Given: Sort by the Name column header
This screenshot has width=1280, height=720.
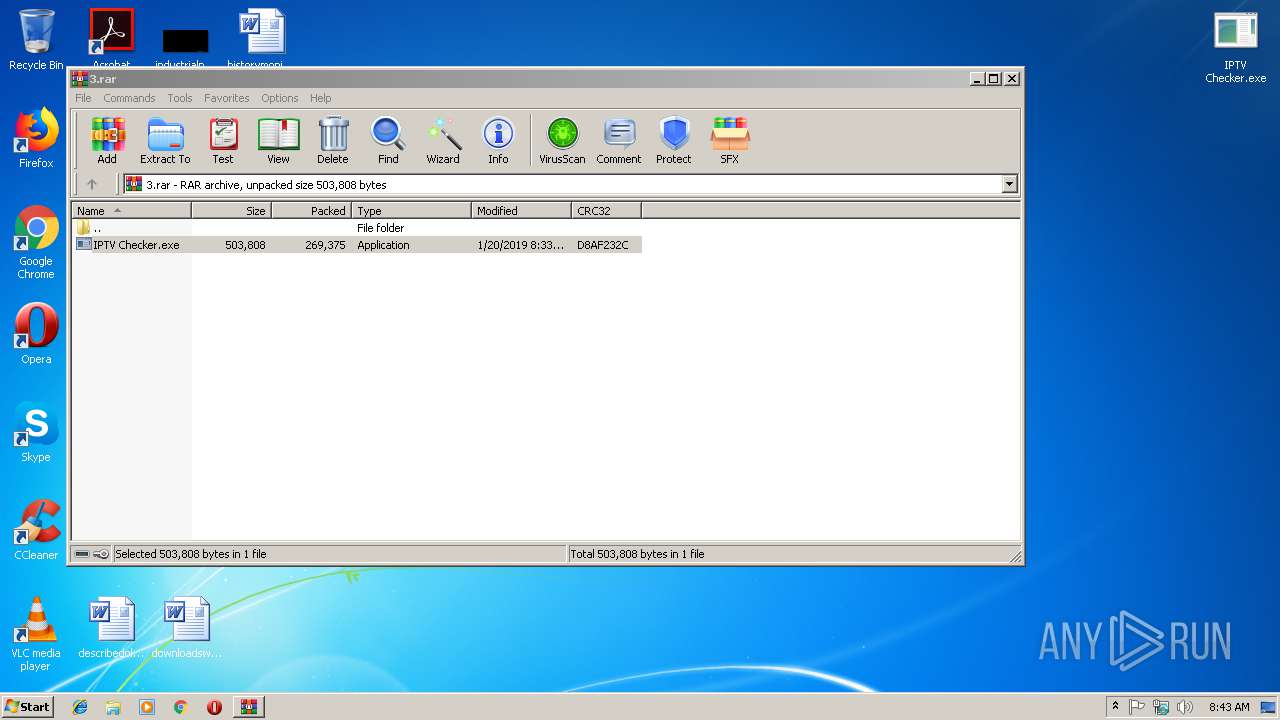Looking at the screenshot, I should point(131,211).
